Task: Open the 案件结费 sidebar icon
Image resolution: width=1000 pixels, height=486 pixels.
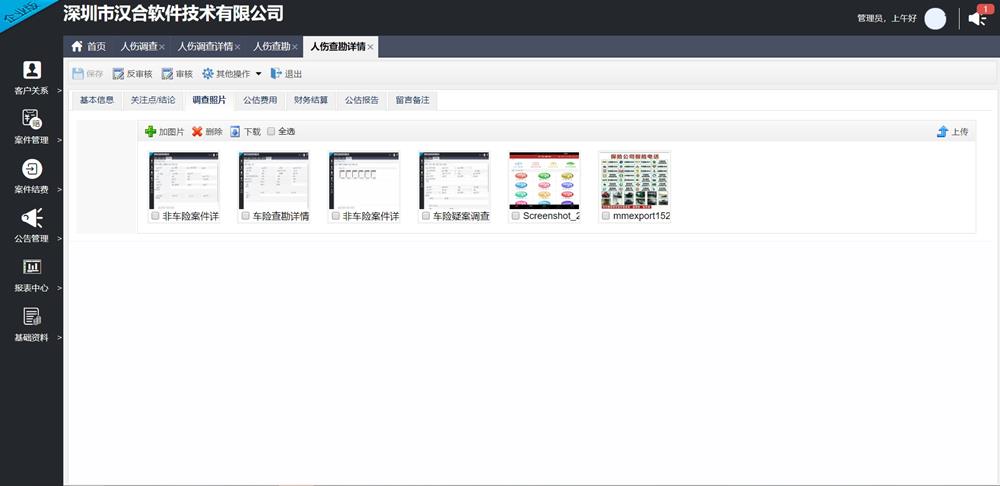Action: point(32,168)
